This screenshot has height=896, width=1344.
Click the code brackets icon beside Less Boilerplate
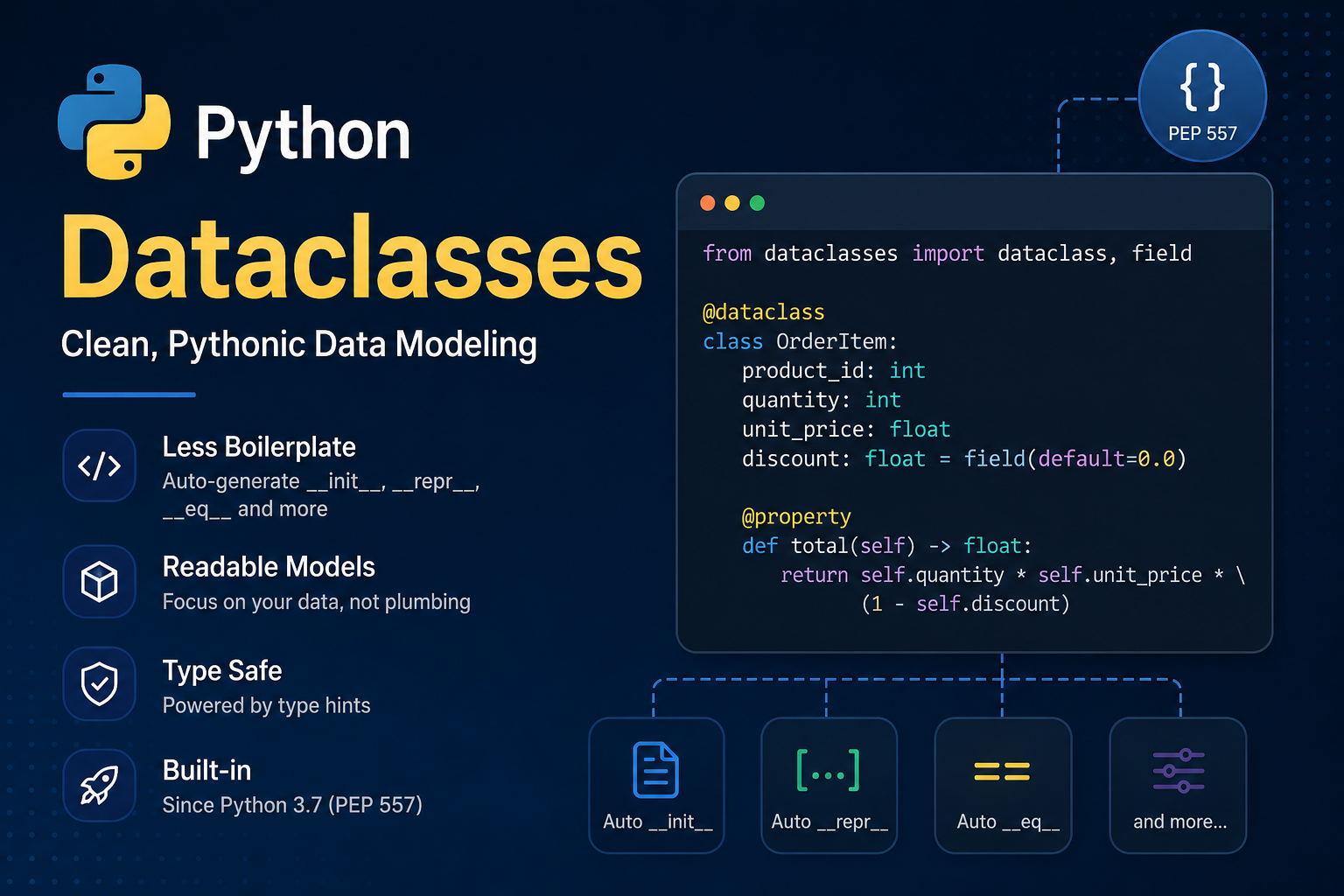[100, 465]
